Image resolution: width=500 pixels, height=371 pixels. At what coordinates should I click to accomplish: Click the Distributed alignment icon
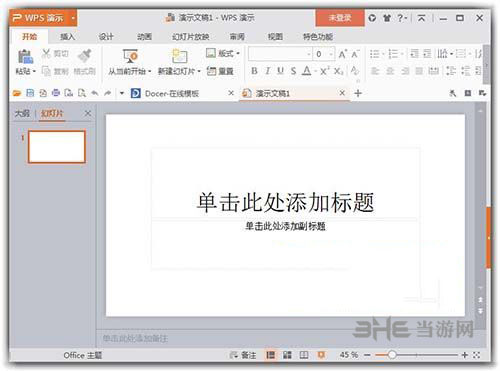(x=433, y=71)
